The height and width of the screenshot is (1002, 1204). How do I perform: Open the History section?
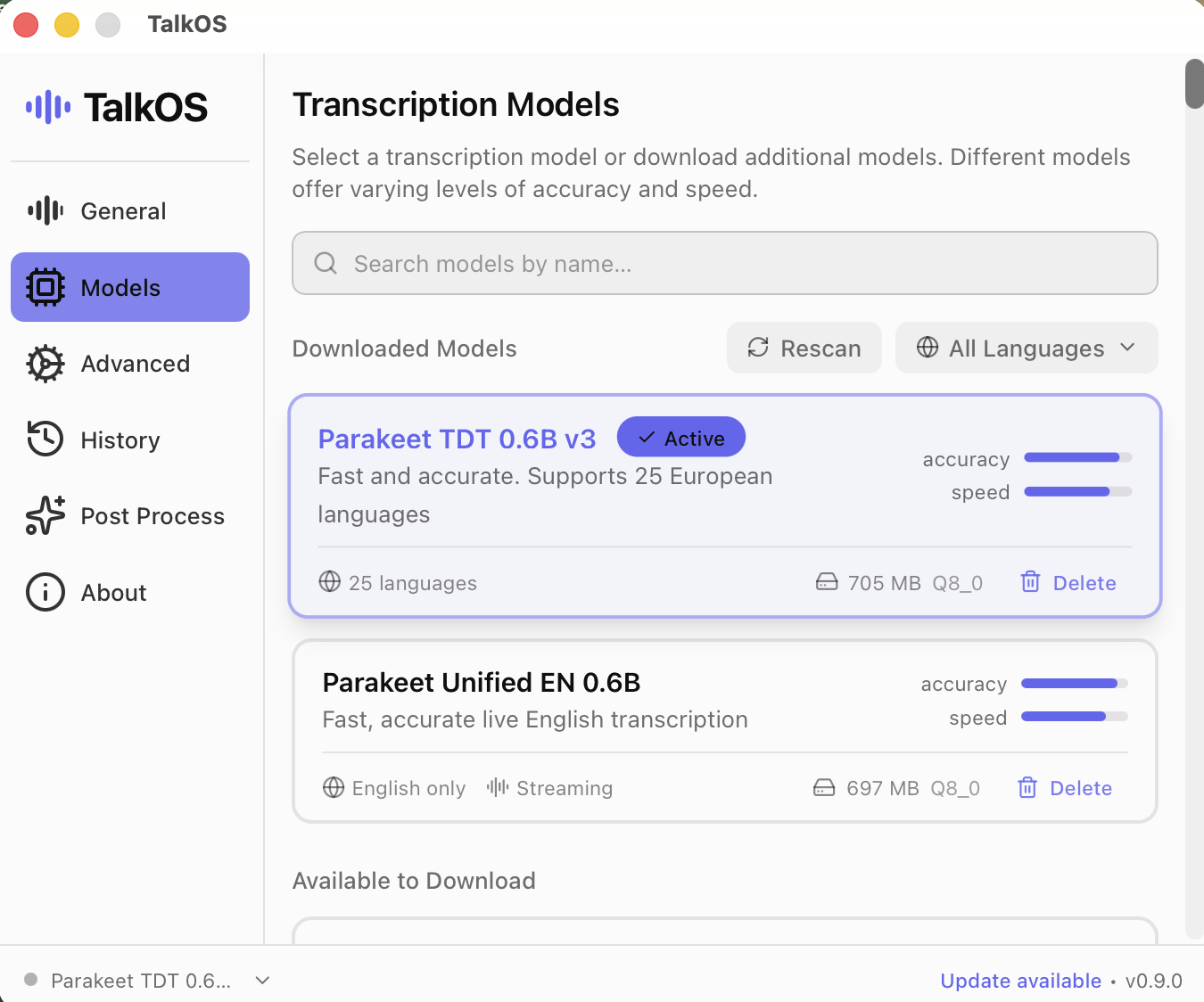pos(130,439)
